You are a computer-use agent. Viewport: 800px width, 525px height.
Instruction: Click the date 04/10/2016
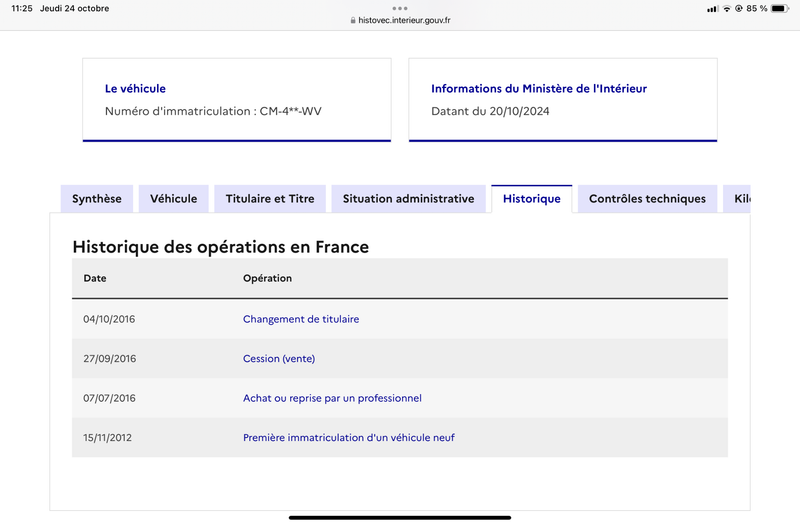click(109, 319)
